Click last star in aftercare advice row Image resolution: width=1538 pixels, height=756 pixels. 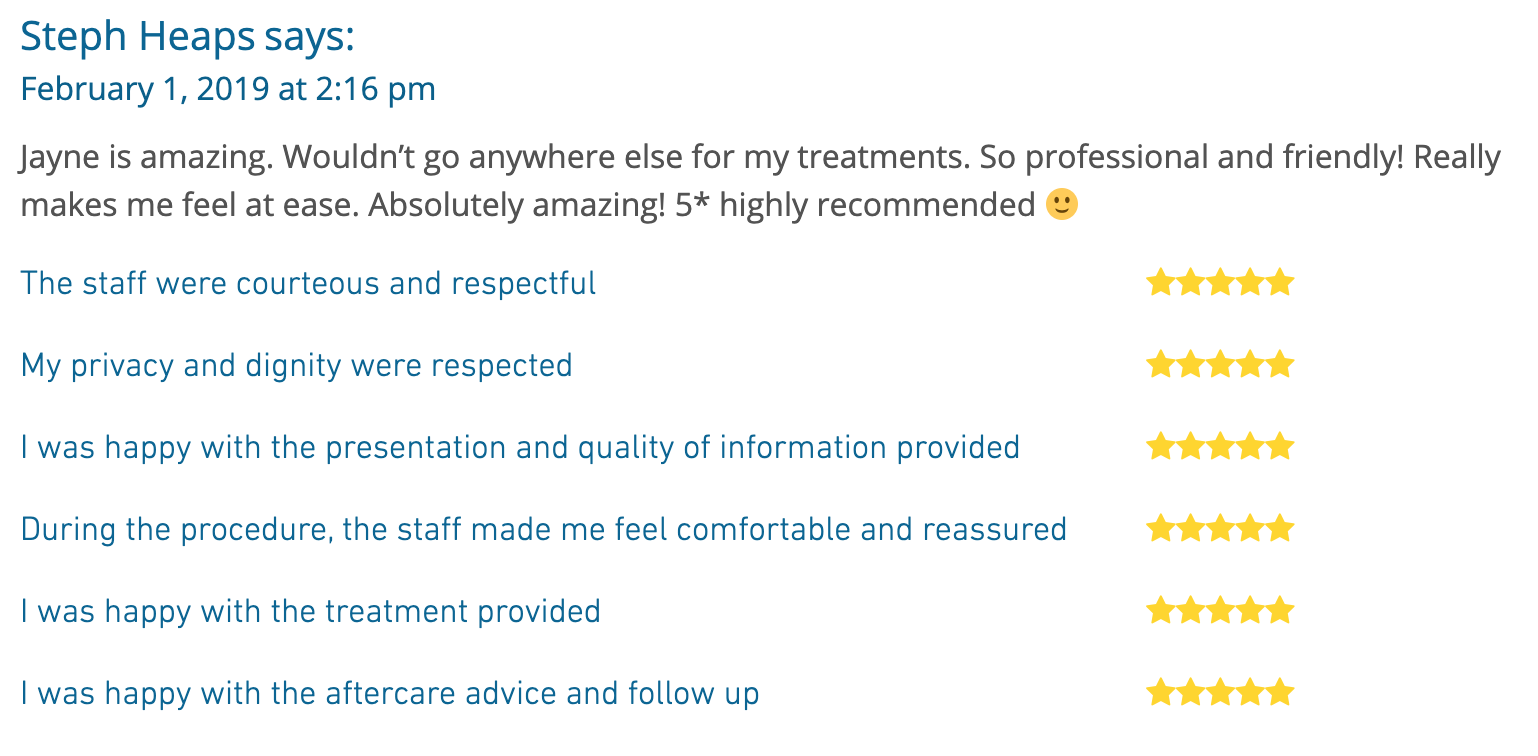pyautogui.click(x=1280, y=693)
